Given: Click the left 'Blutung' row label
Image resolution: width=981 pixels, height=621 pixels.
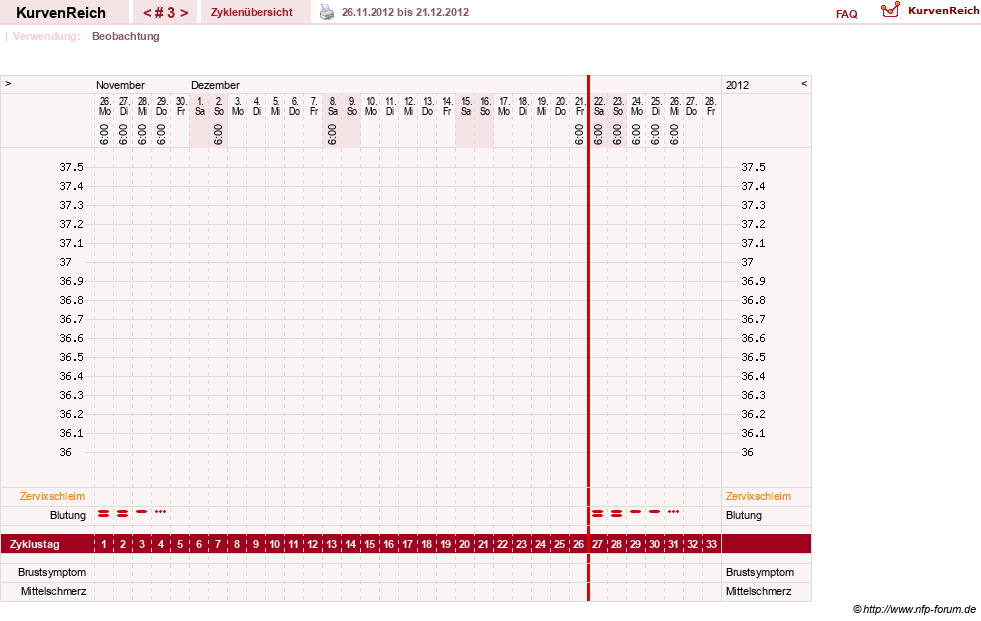Looking at the screenshot, I should click(68, 515).
